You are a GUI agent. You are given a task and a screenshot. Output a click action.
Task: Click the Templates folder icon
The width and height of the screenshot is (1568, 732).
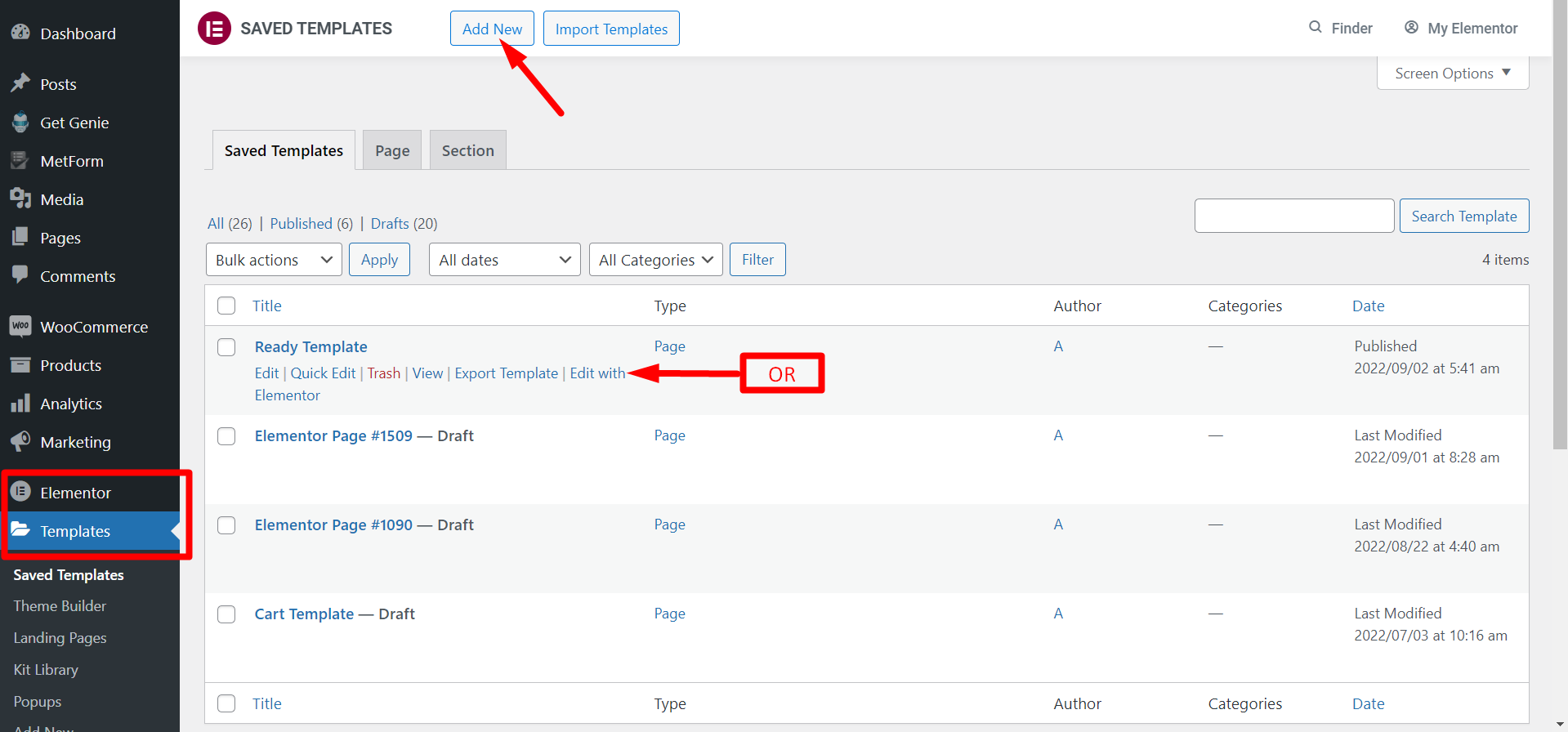pyautogui.click(x=20, y=530)
